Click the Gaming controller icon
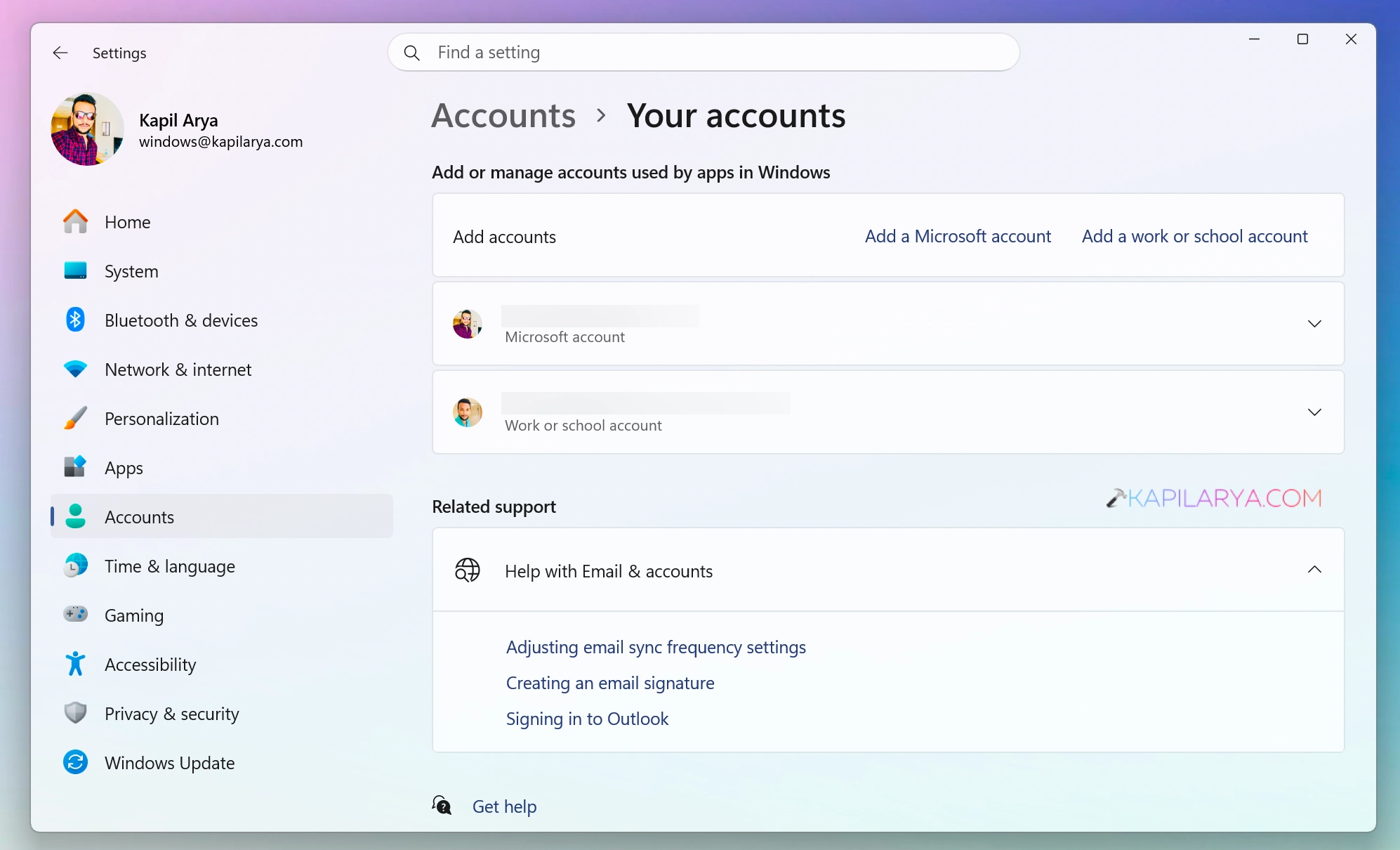1400x850 pixels. tap(75, 615)
